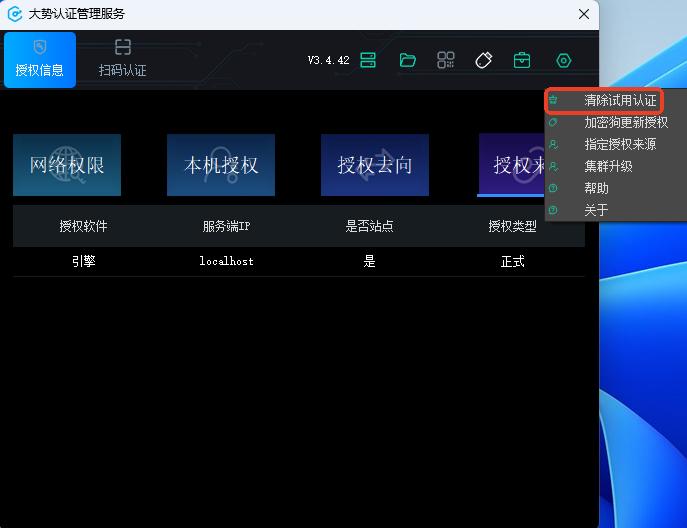
Task: Open the hexagon settings icon
Action: click(563, 60)
